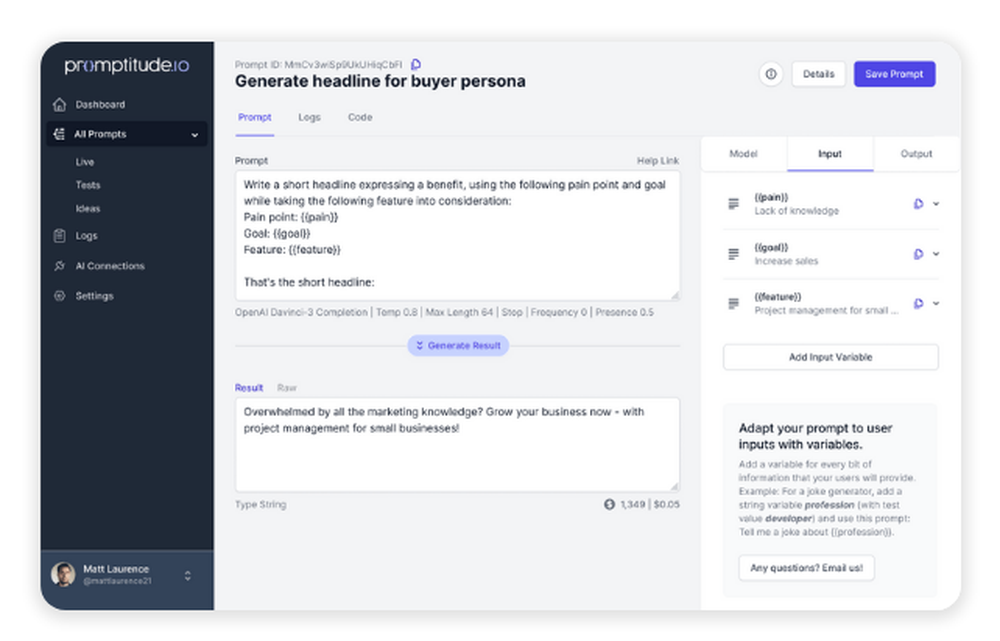Switch to the Output panel tab
This screenshot has height=641, width=1000.
pos(916,153)
